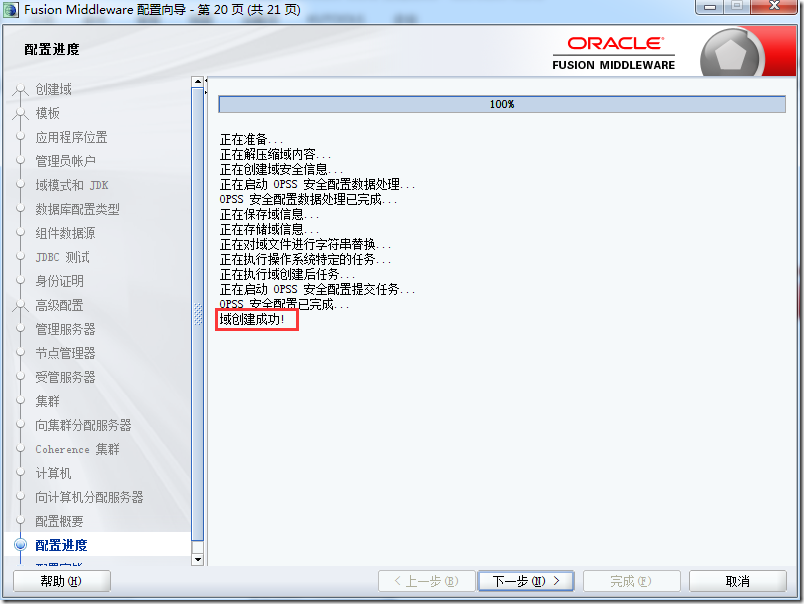
Task: Click the 正在执行域创建后任务 log line
Action: 287,274
